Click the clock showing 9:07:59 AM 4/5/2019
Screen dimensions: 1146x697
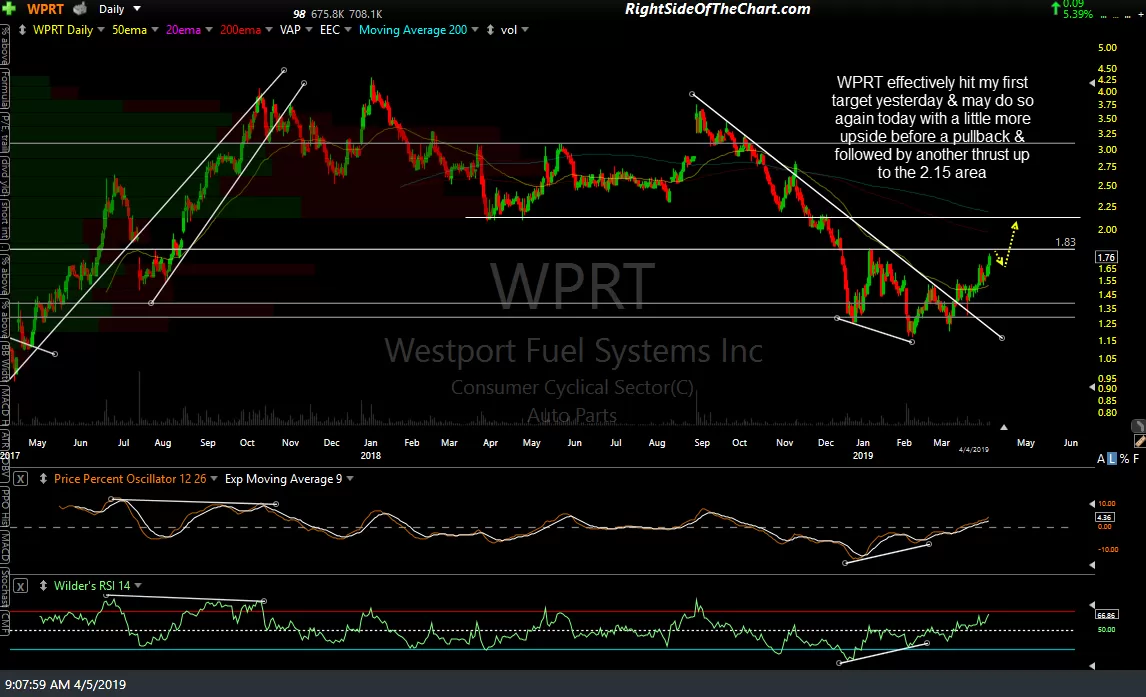66,685
